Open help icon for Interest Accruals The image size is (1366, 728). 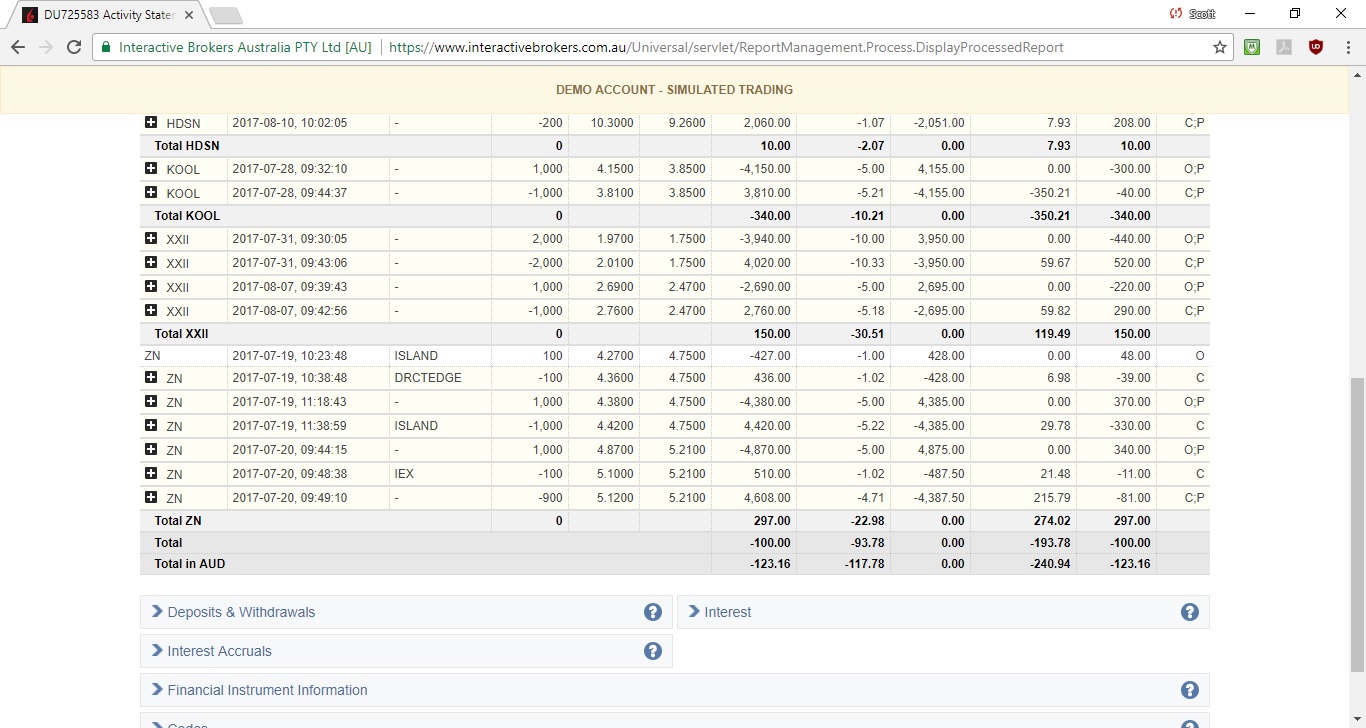point(653,651)
